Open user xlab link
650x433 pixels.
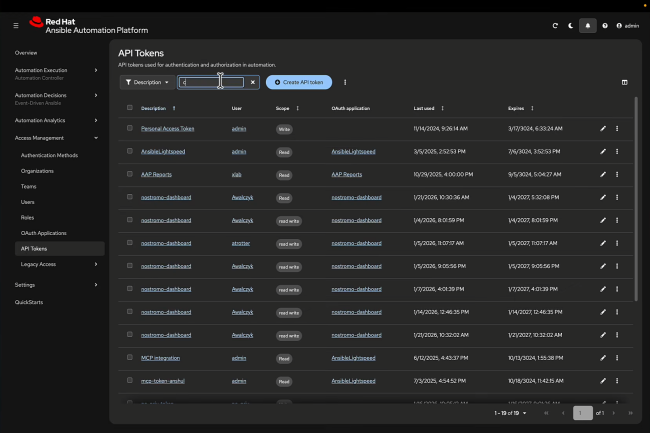coord(236,174)
